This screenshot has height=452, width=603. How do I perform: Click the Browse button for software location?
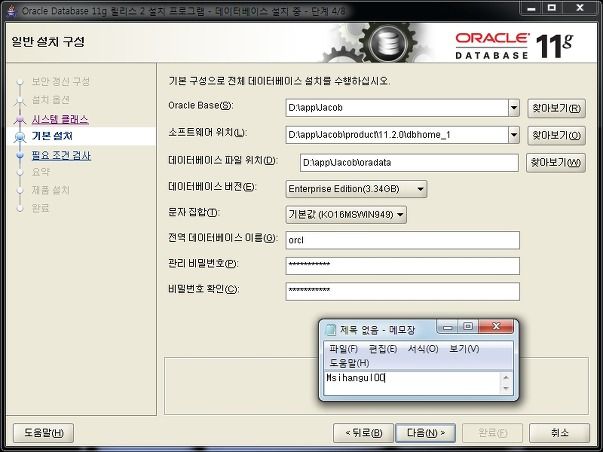tap(556, 135)
